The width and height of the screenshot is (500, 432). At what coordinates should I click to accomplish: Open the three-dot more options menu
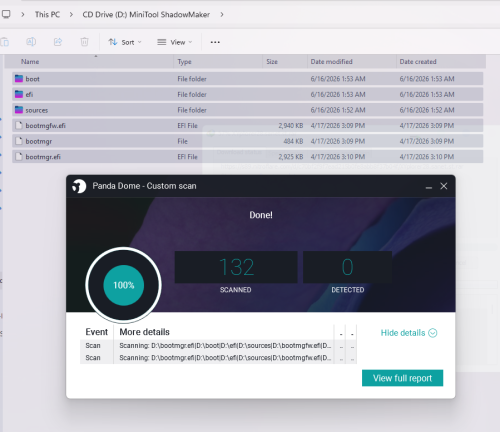coord(215,42)
